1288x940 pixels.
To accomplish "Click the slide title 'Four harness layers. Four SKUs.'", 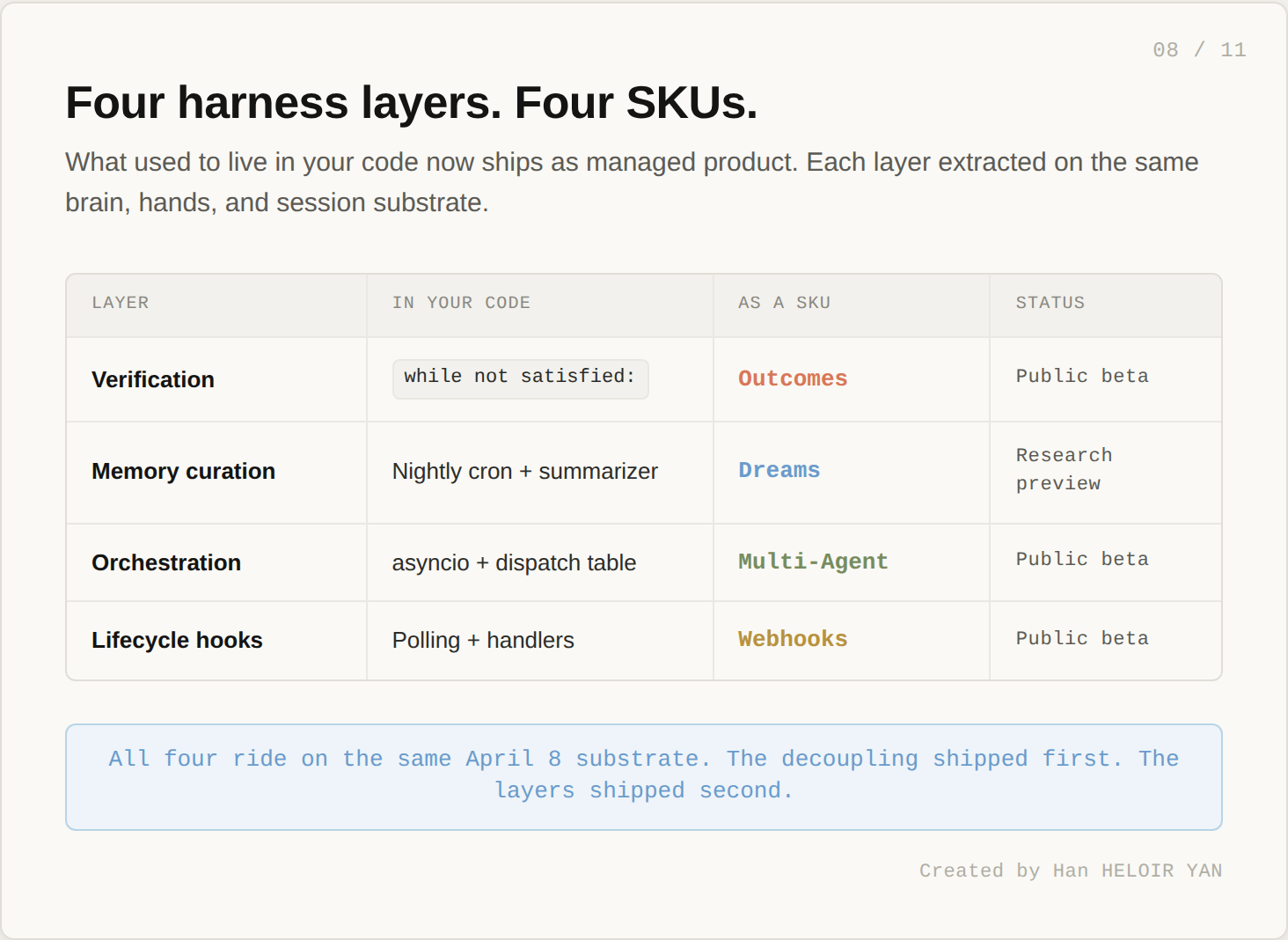I will (411, 103).
